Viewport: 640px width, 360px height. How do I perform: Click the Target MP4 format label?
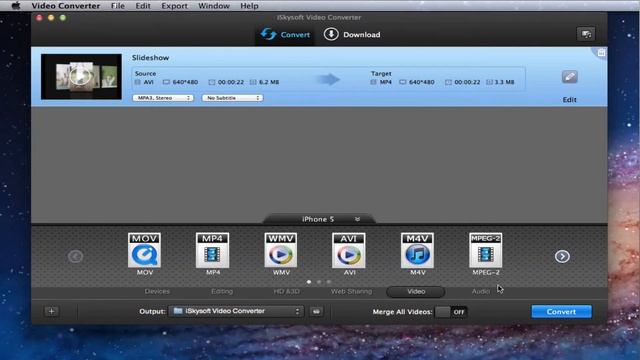click(x=385, y=82)
